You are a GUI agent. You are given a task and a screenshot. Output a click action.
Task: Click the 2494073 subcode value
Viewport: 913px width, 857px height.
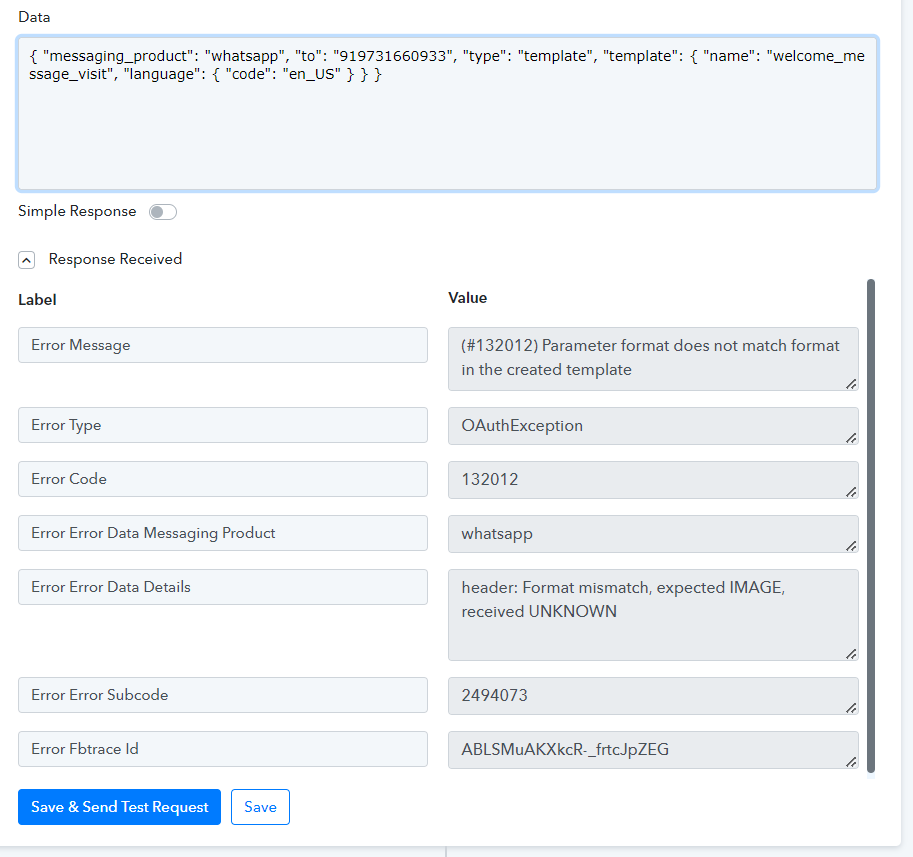click(653, 696)
